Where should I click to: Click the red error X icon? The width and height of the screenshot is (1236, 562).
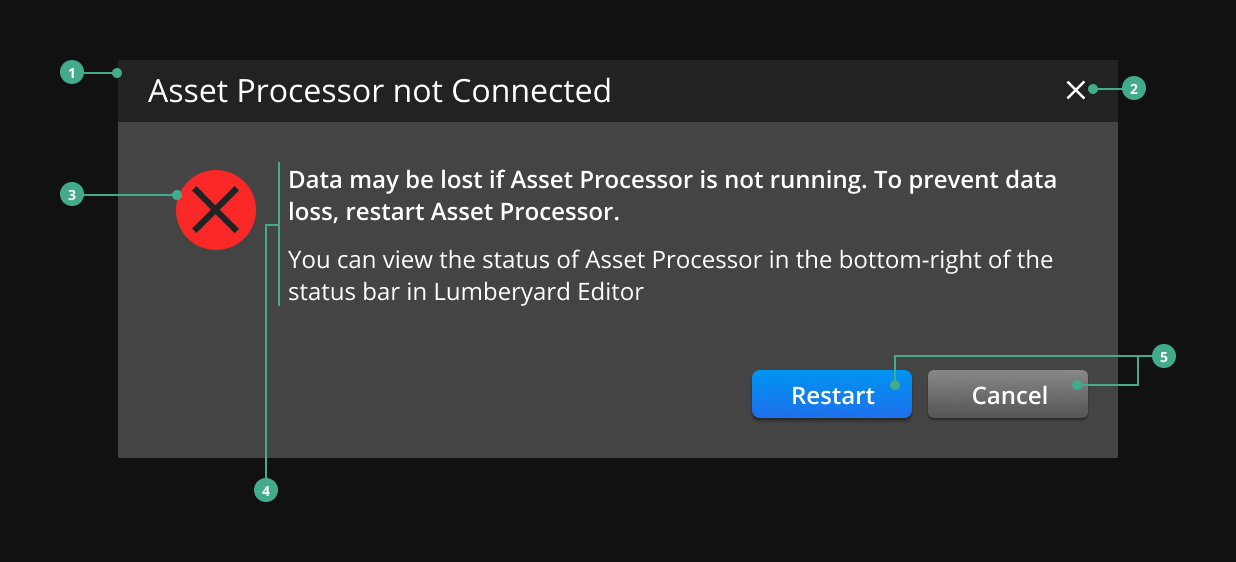click(x=215, y=210)
